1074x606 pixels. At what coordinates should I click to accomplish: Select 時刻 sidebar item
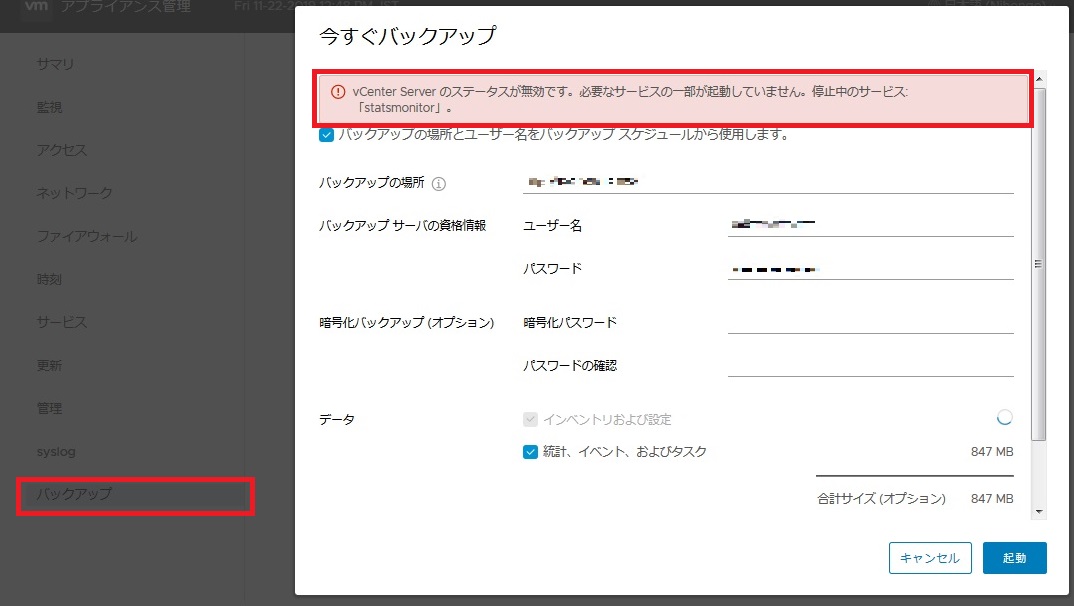(49, 279)
